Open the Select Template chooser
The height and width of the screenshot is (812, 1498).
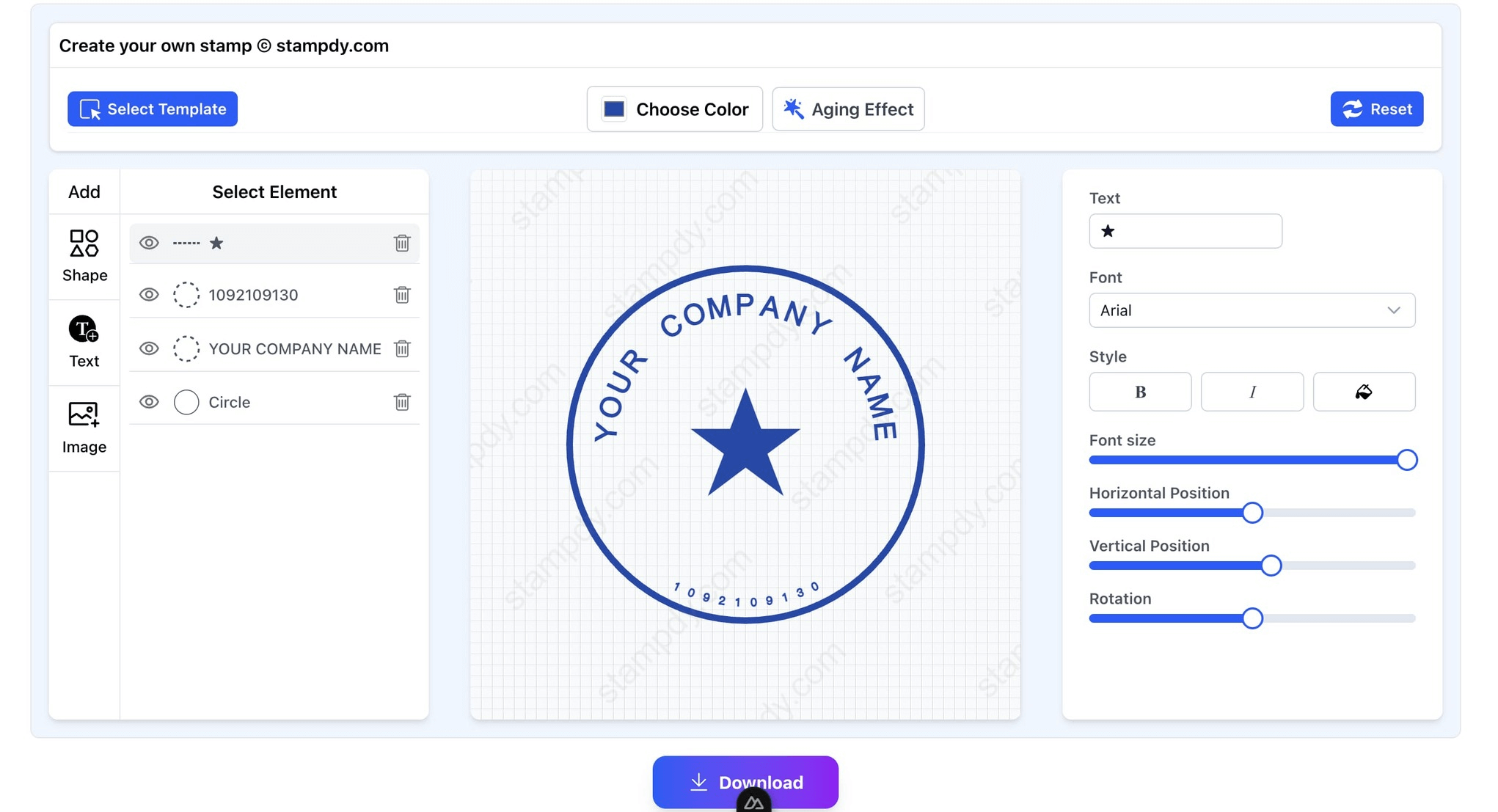153,109
